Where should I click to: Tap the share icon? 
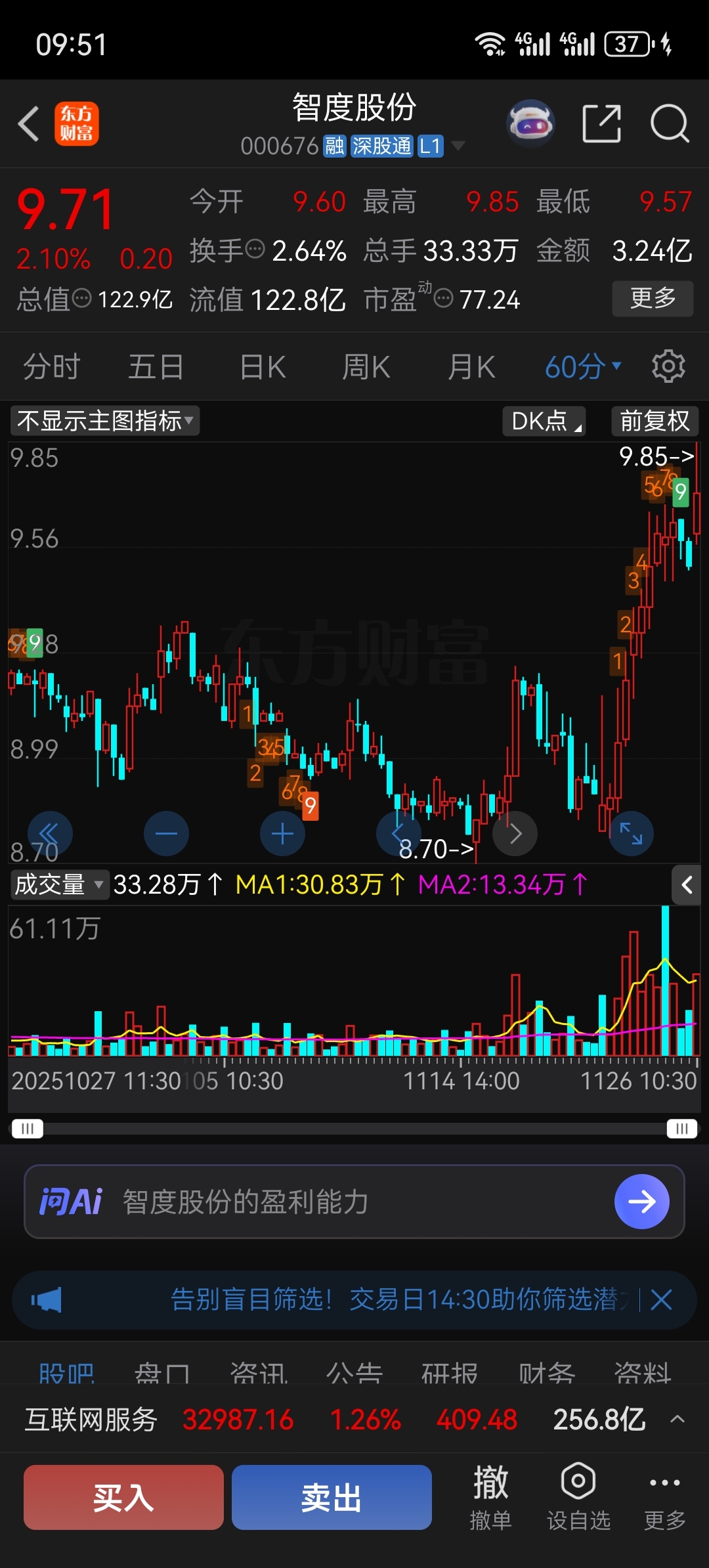[x=602, y=123]
